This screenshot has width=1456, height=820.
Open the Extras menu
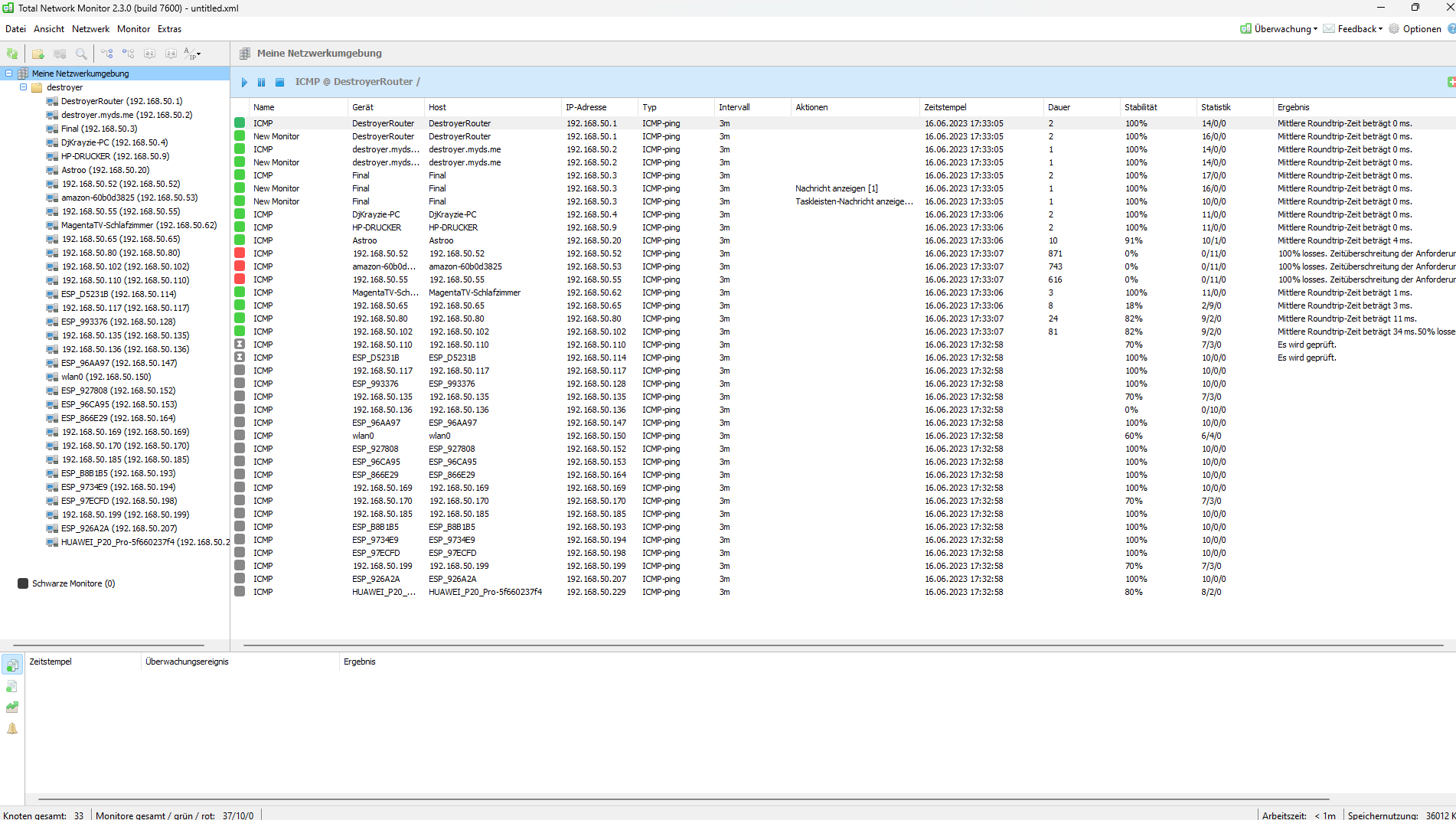[169, 29]
